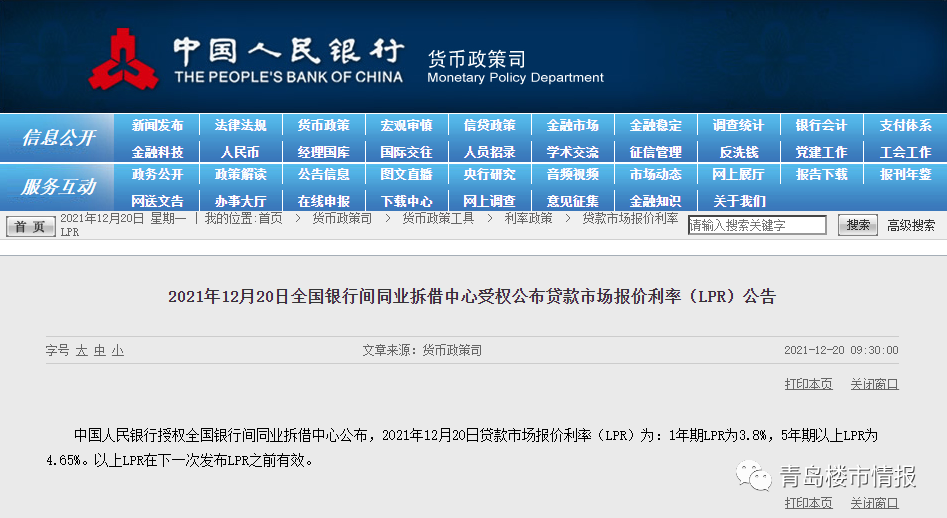Click the 信息公开 section label
The image size is (947, 518).
(58, 138)
